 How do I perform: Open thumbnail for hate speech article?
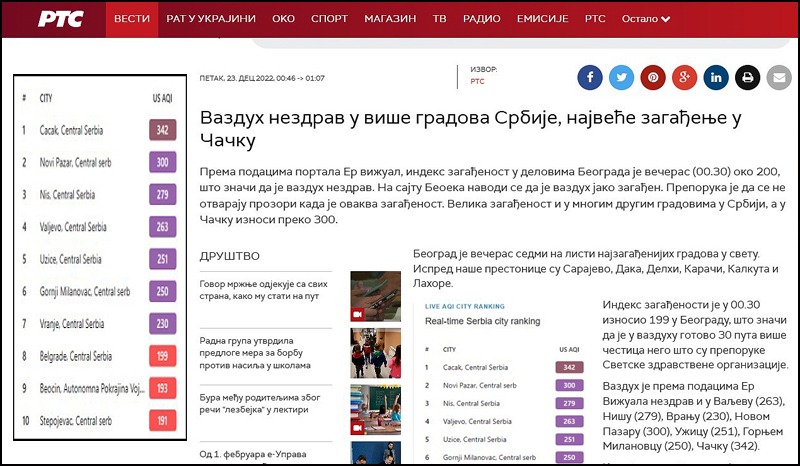(x=376, y=296)
